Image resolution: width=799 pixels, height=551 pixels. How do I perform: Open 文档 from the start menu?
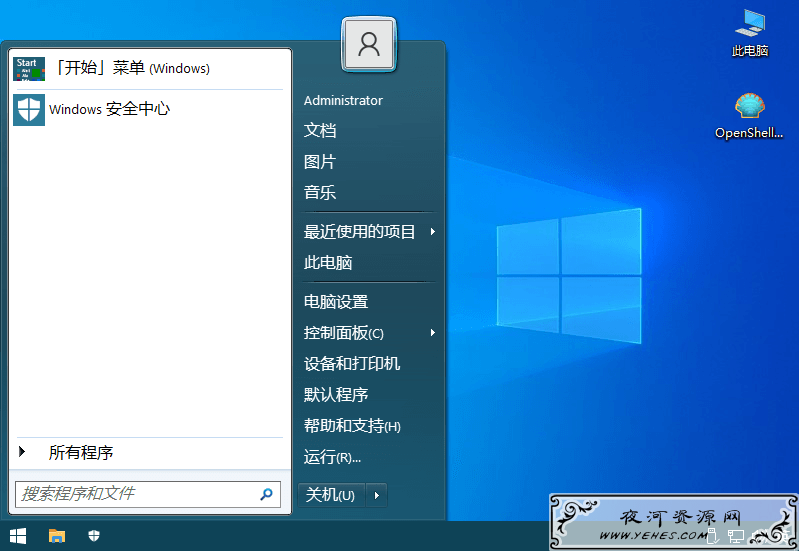pyautogui.click(x=320, y=130)
